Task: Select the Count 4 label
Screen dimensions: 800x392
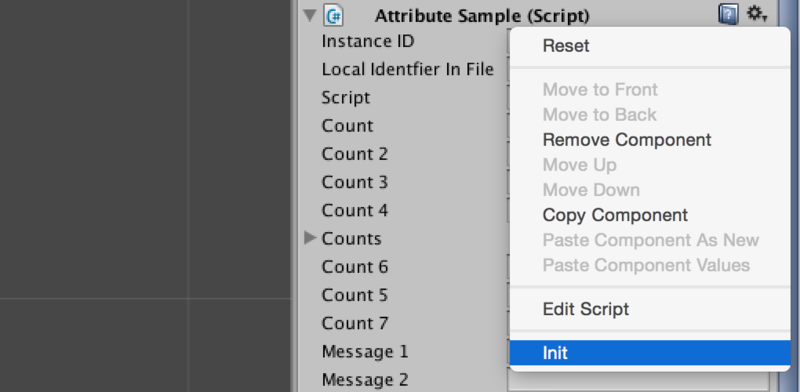Action: point(355,210)
